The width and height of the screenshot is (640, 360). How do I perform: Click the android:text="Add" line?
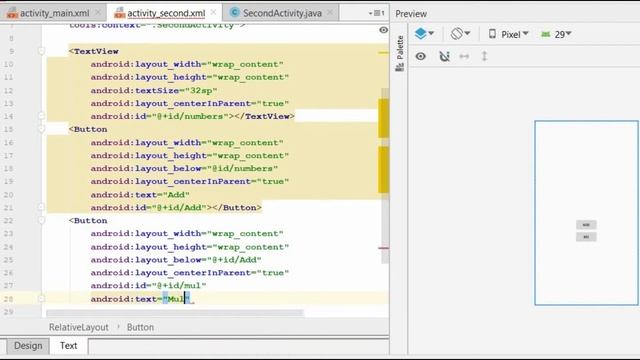click(140, 195)
